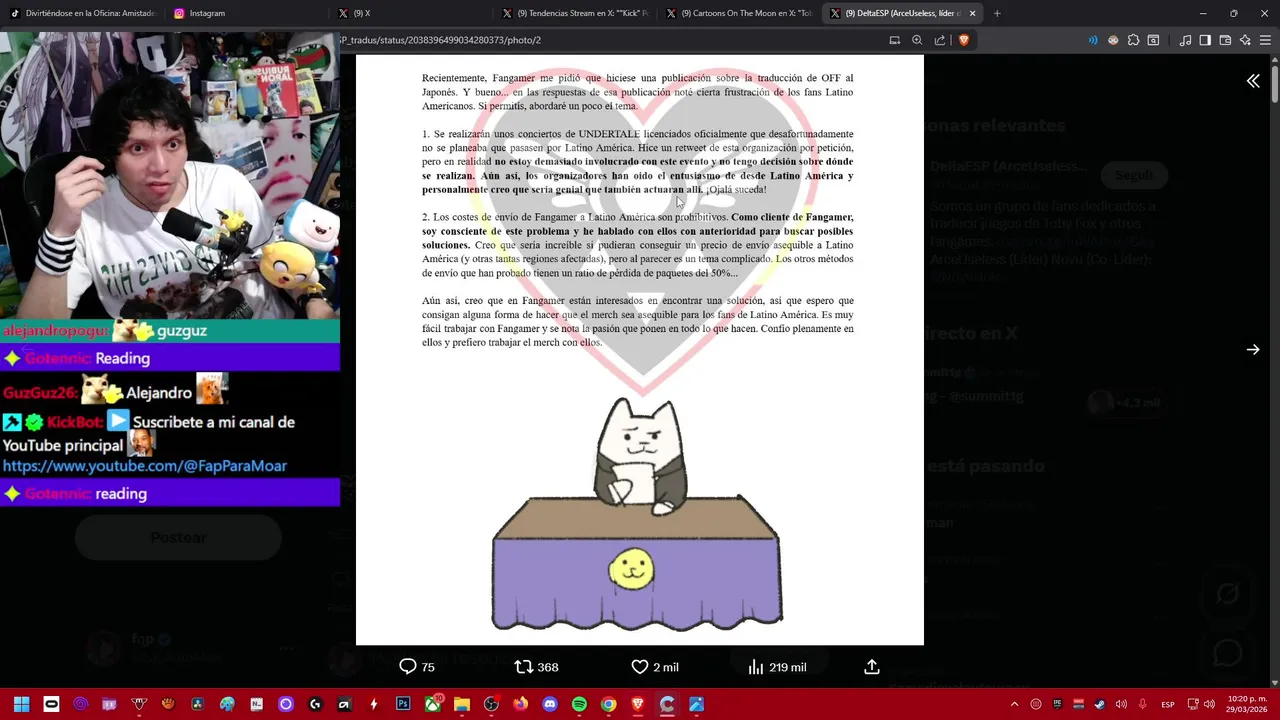This screenshot has height=720, width=1280.
Task: Show hidden system tray icons chevron
Action: point(1014,704)
